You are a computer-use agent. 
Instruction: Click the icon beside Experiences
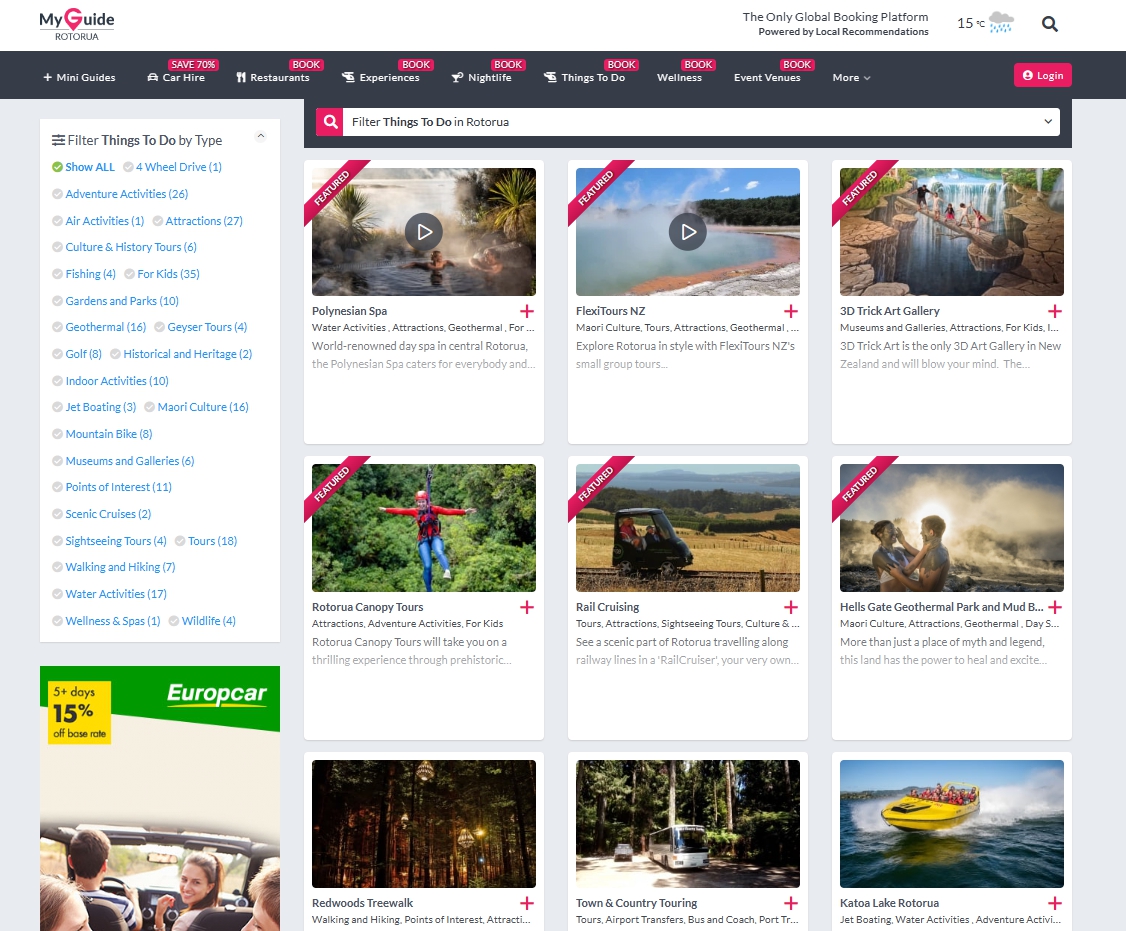(x=348, y=78)
